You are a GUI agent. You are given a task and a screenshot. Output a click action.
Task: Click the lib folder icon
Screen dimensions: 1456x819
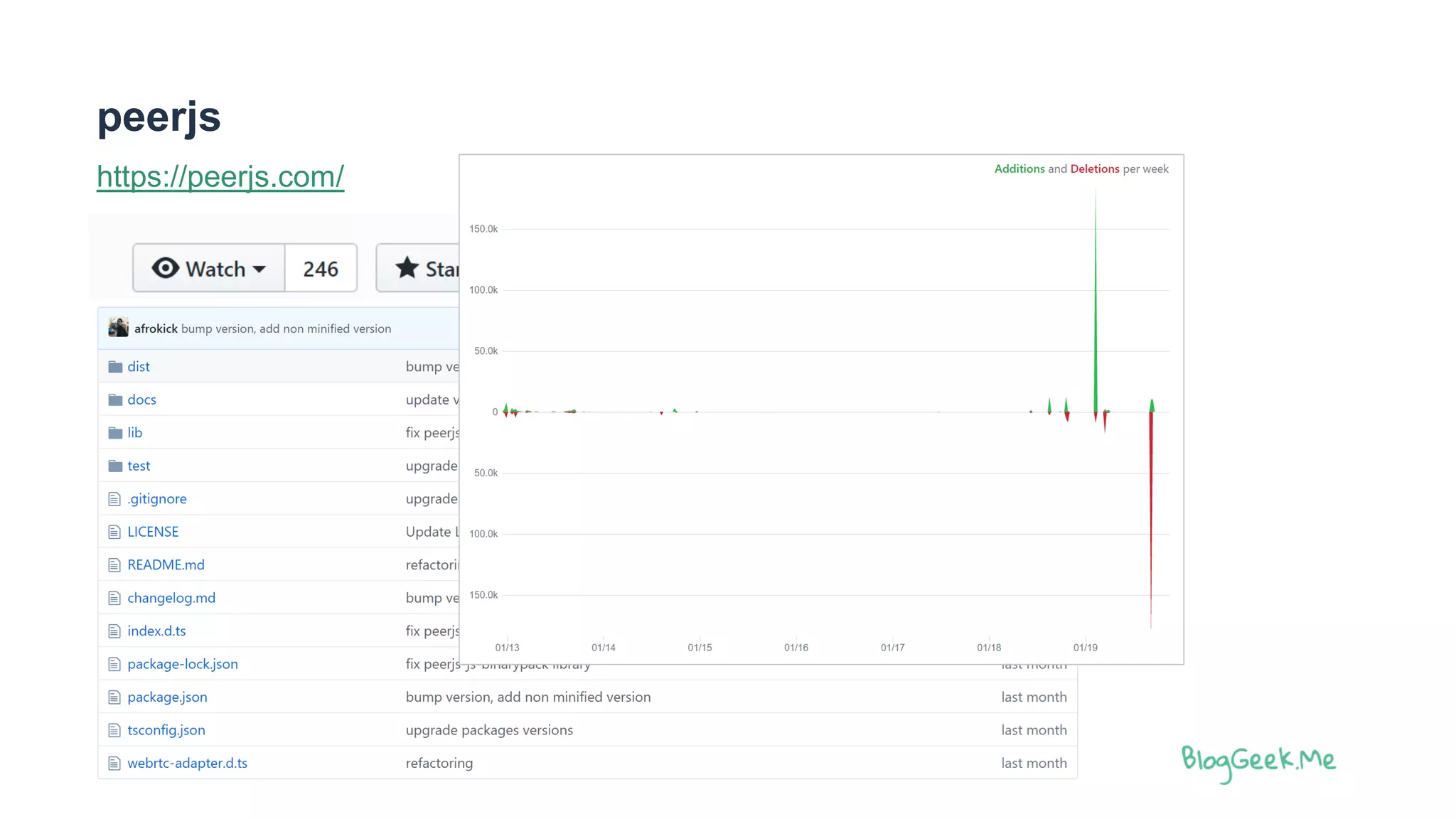pos(115,433)
